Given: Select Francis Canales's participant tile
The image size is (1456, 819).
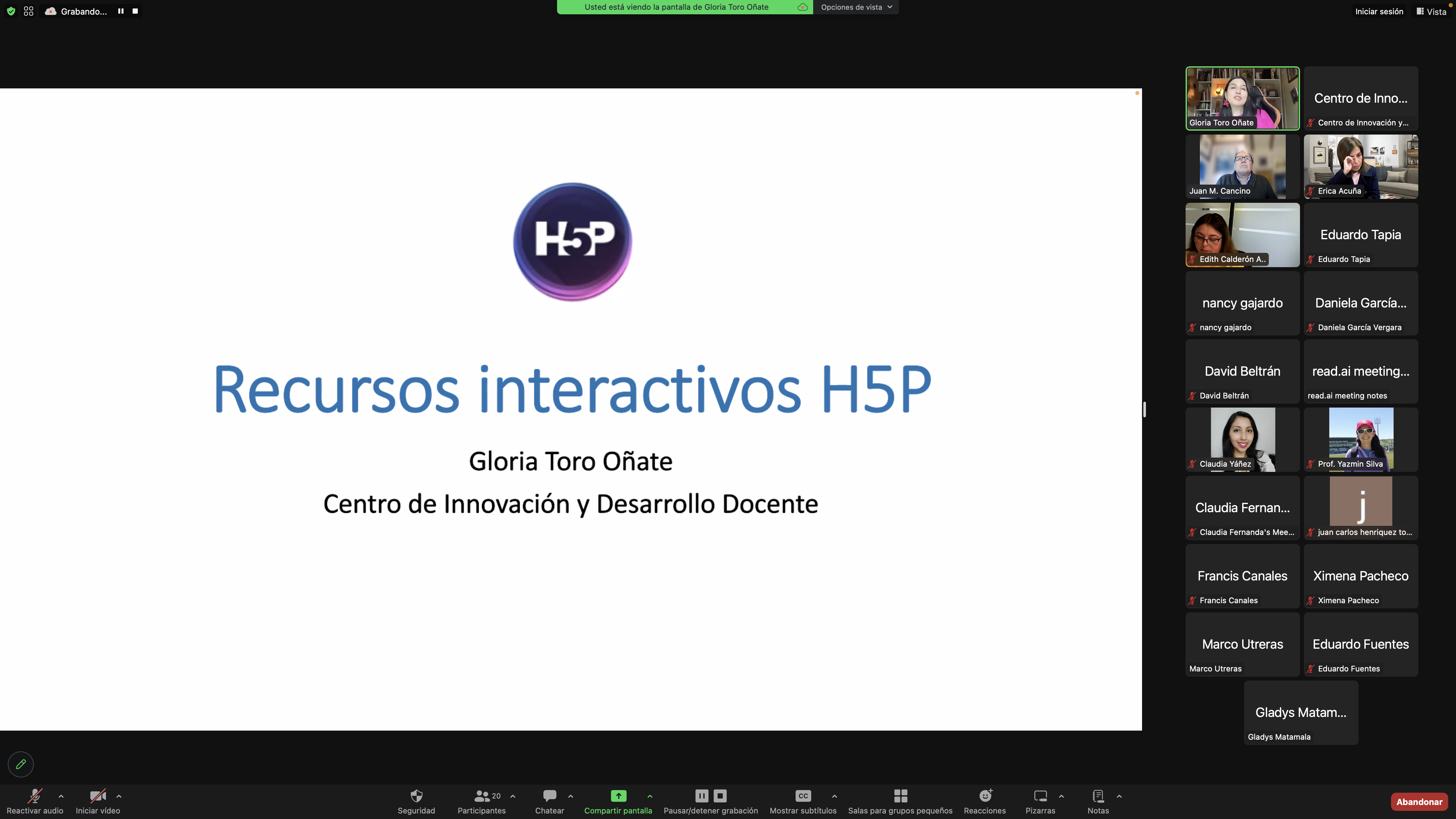Looking at the screenshot, I should [1242, 577].
